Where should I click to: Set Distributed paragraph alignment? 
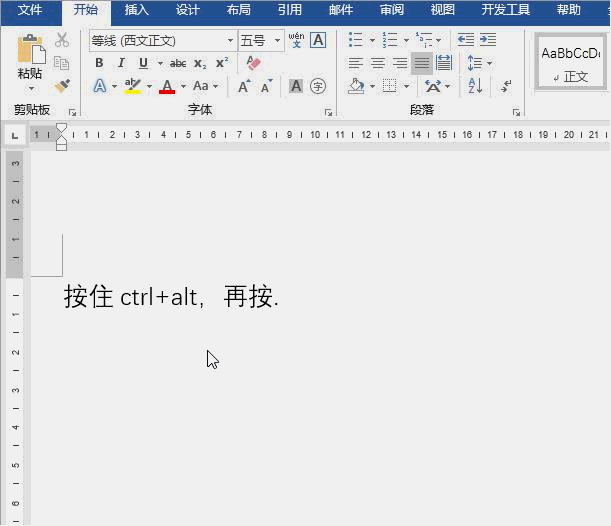coord(444,63)
